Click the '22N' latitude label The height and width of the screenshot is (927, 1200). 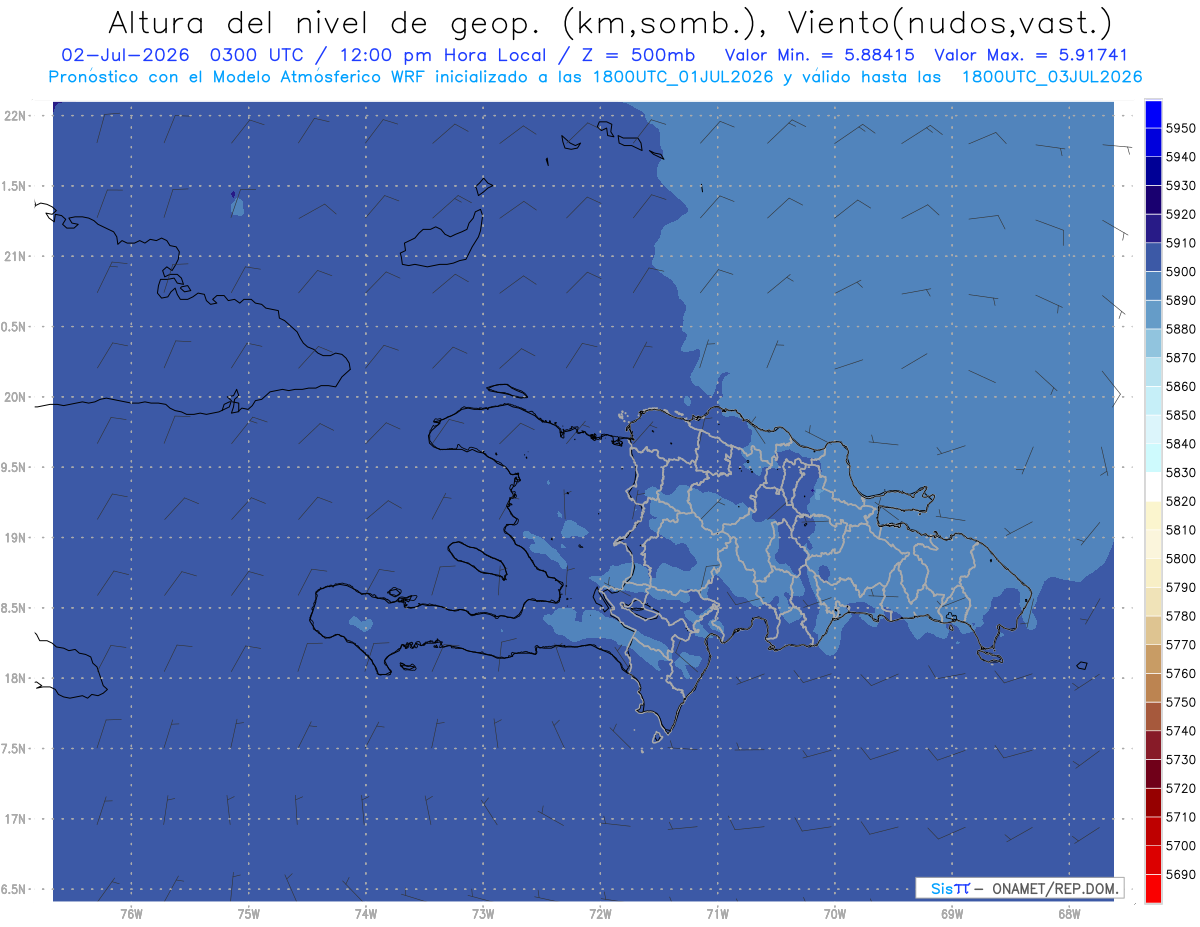[17, 115]
